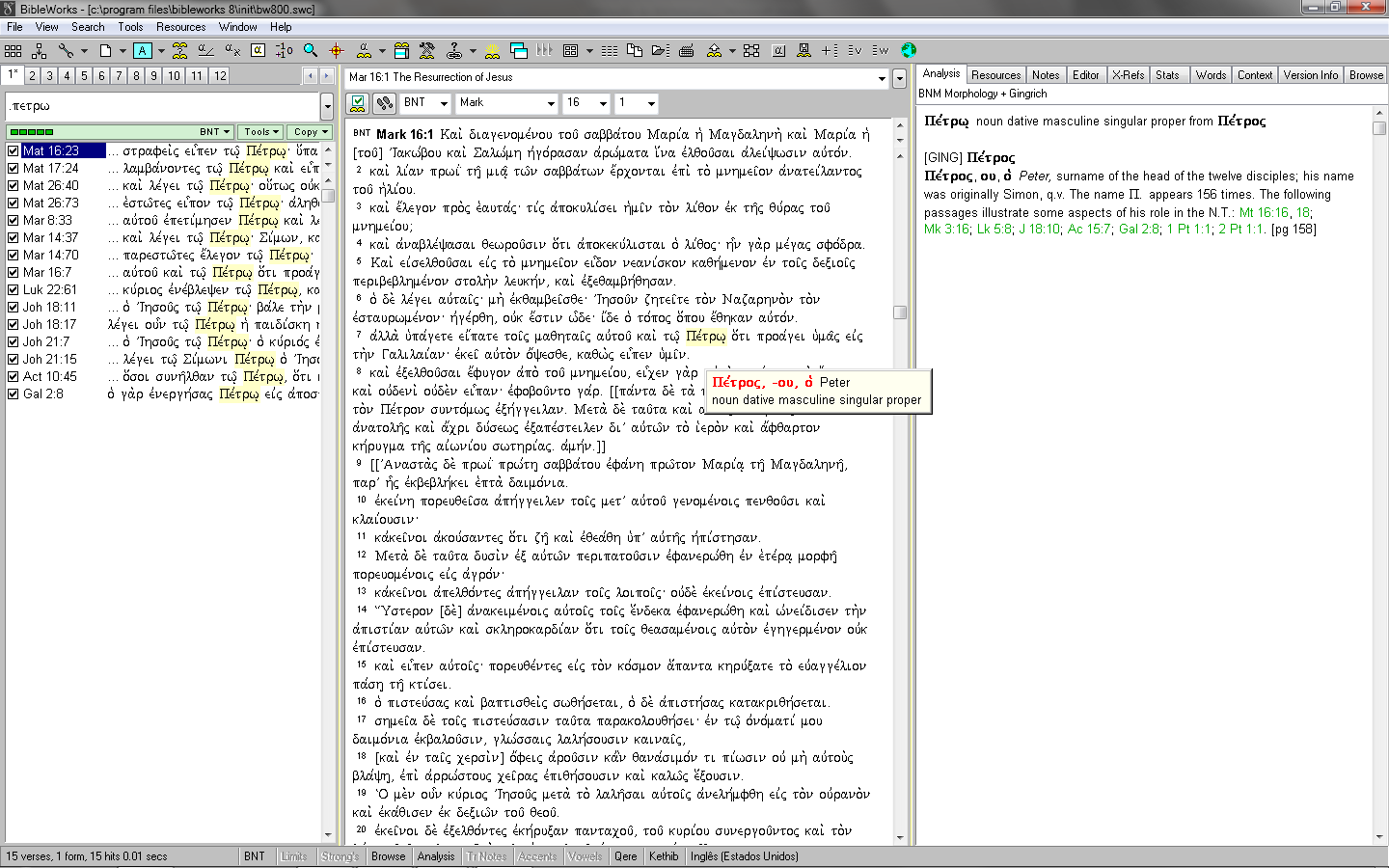The image size is (1389, 868).
Task: Open the Tools dropdown in search results header
Action: [x=260, y=132]
